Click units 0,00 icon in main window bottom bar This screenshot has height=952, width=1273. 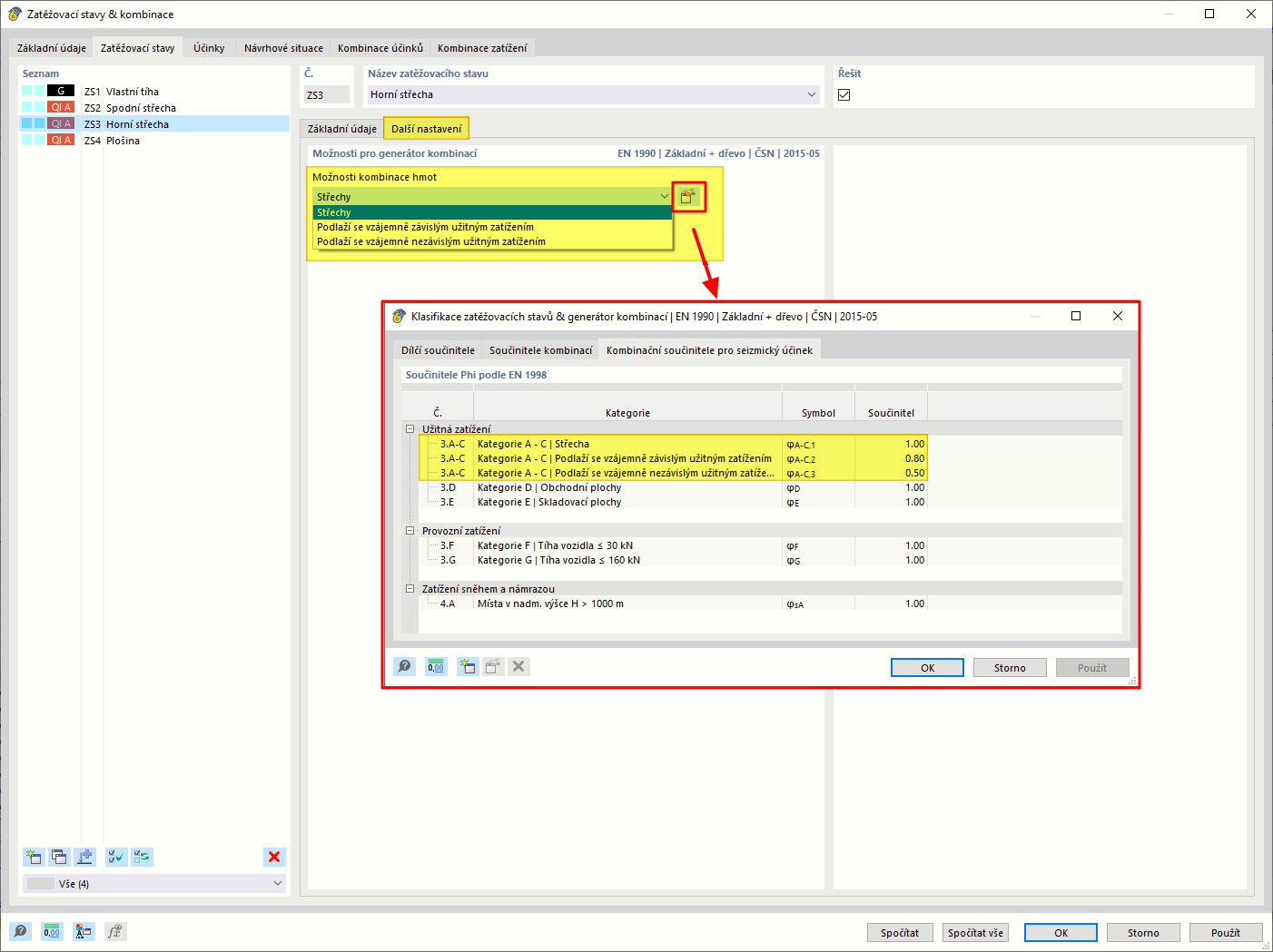tap(52, 932)
